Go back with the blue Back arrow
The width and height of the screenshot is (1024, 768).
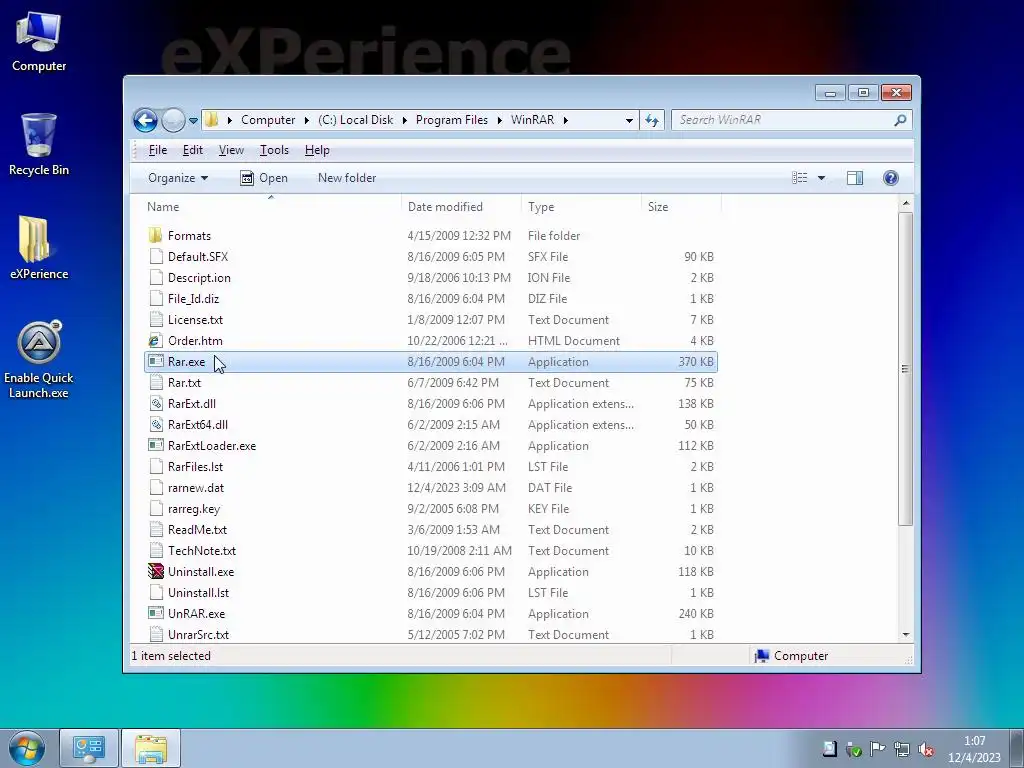coord(145,120)
